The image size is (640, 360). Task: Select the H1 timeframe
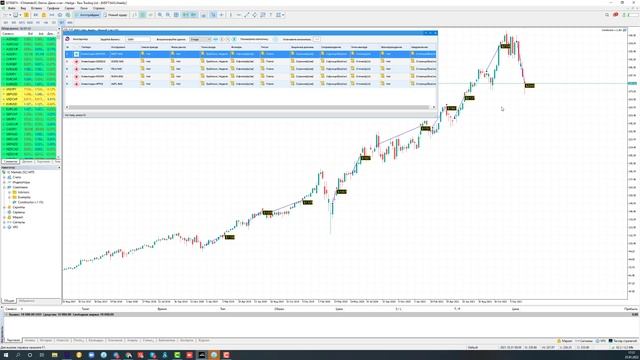click(x=38, y=23)
